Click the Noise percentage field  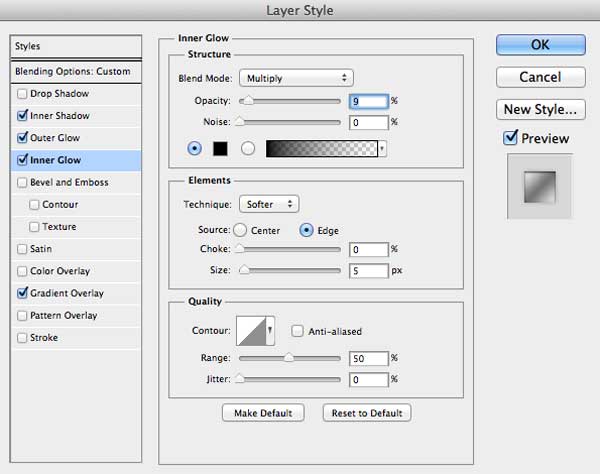(368, 122)
